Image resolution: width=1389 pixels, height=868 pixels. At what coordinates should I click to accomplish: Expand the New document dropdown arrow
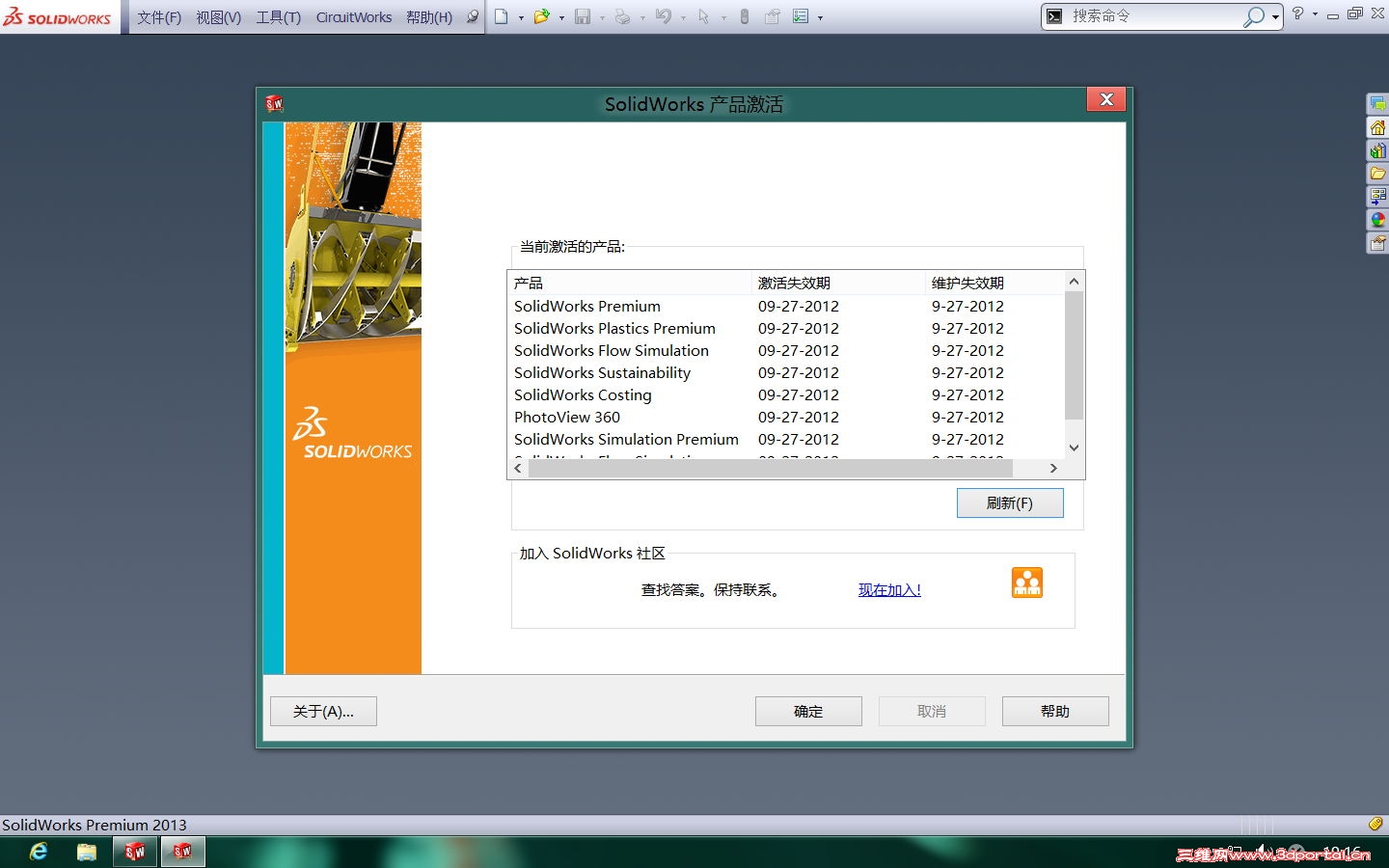(521, 17)
